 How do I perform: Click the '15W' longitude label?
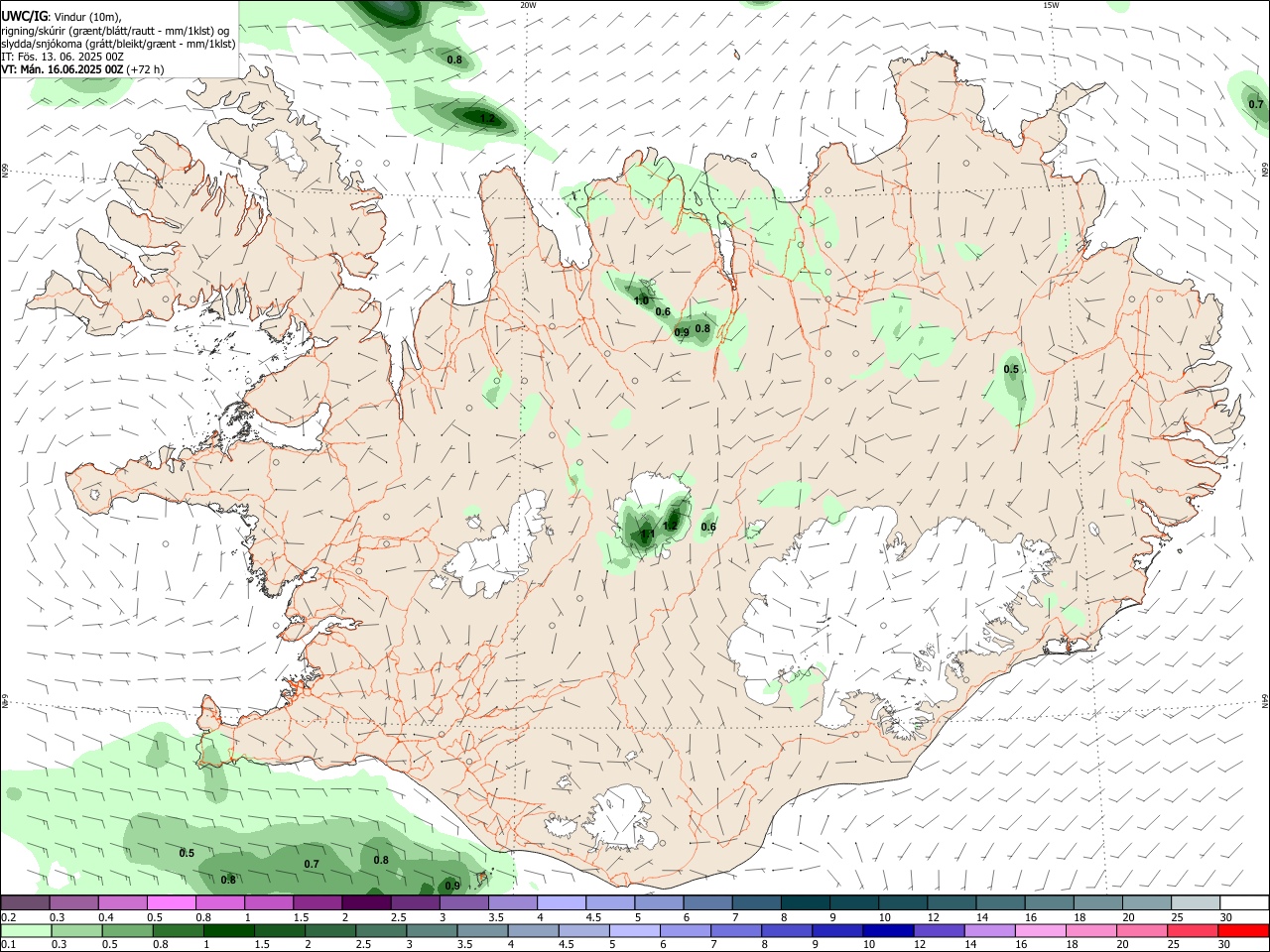tap(1051, 5)
